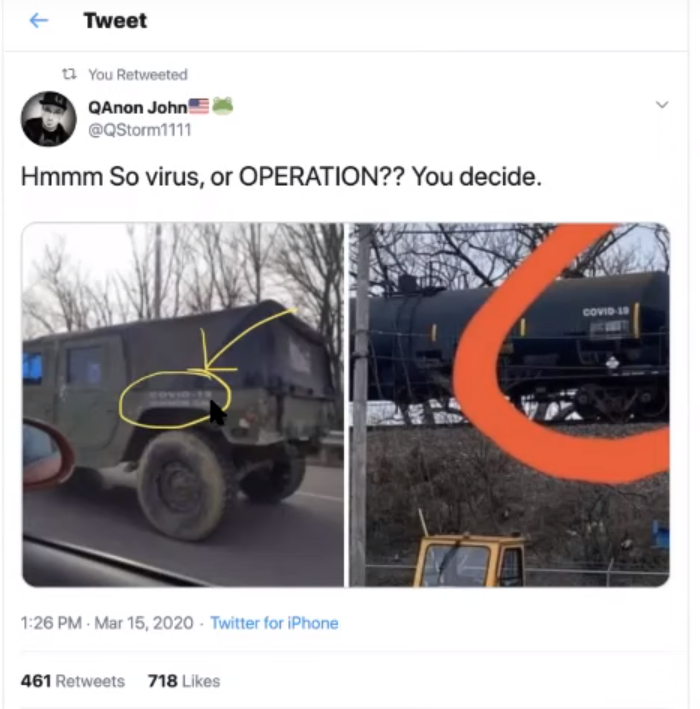Click the Twitter for iPhone link
Viewport: 700px width, 709px height.
coord(274,623)
